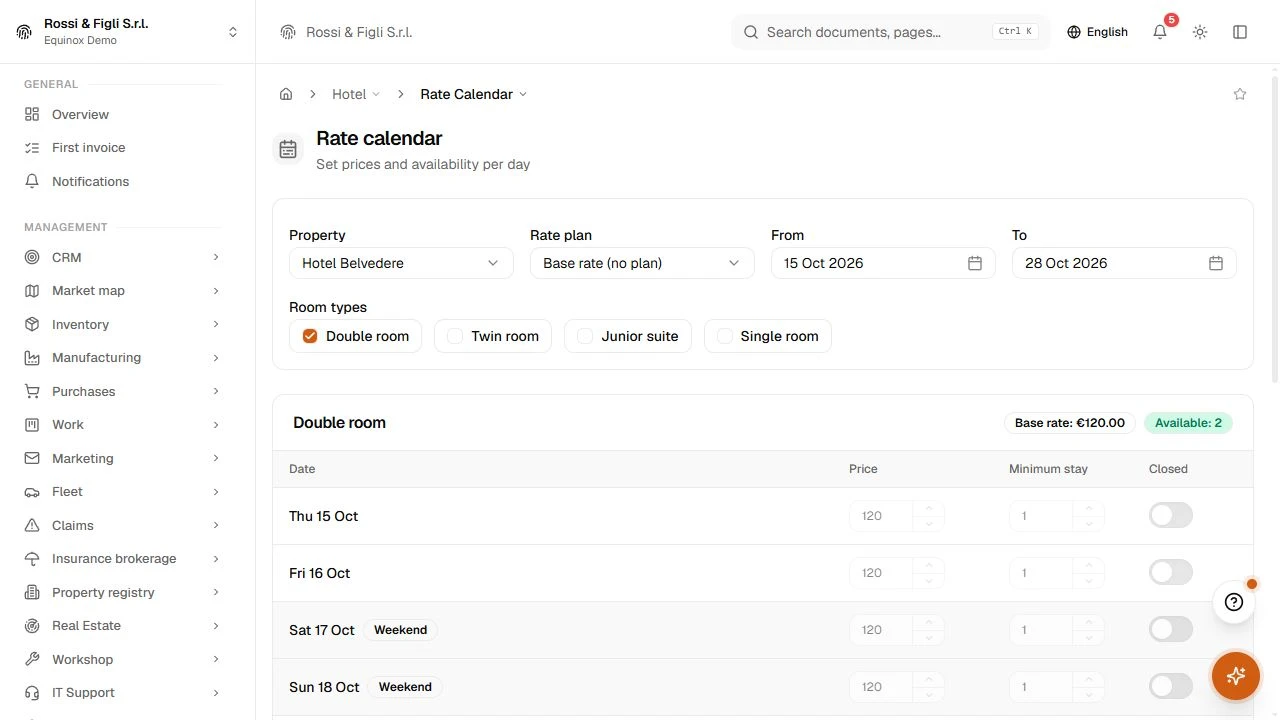Open the notifications bell in header
This screenshot has width=1280, height=720.
coord(1160,32)
